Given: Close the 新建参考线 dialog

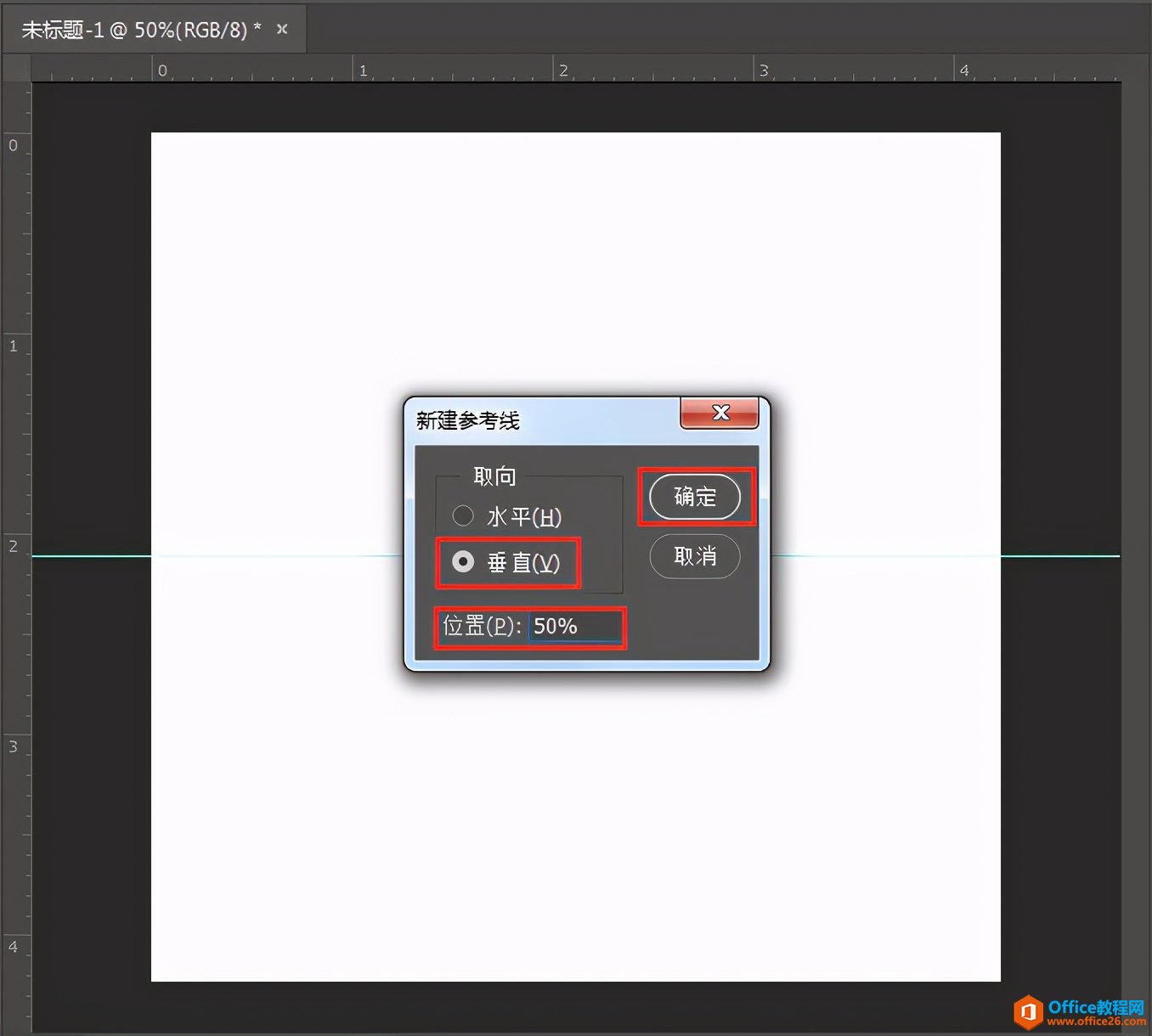Looking at the screenshot, I should (x=720, y=413).
